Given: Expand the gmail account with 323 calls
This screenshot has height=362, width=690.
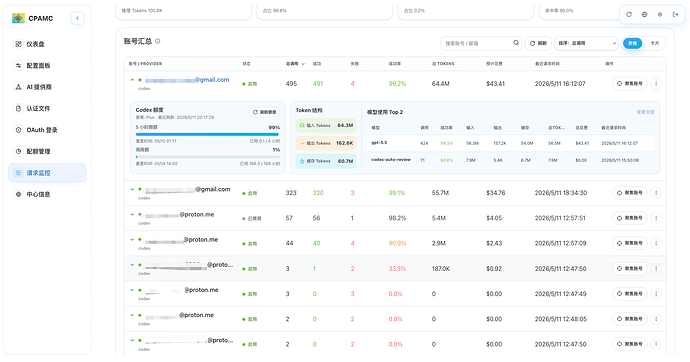Looking at the screenshot, I should click(132, 190).
